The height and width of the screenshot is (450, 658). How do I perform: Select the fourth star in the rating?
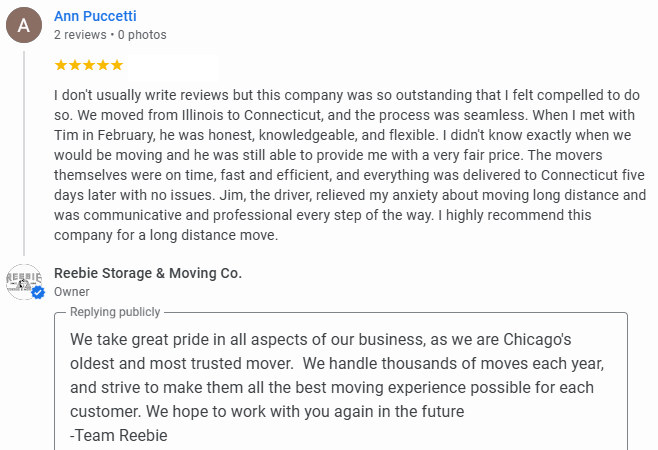tap(103, 65)
